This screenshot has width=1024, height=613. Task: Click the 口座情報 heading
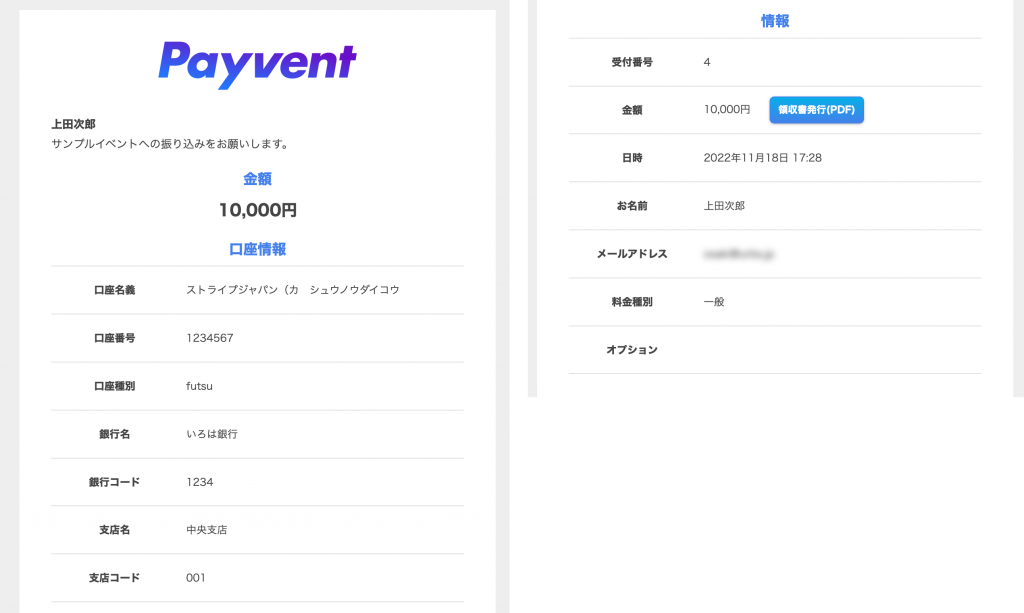(257, 249)
